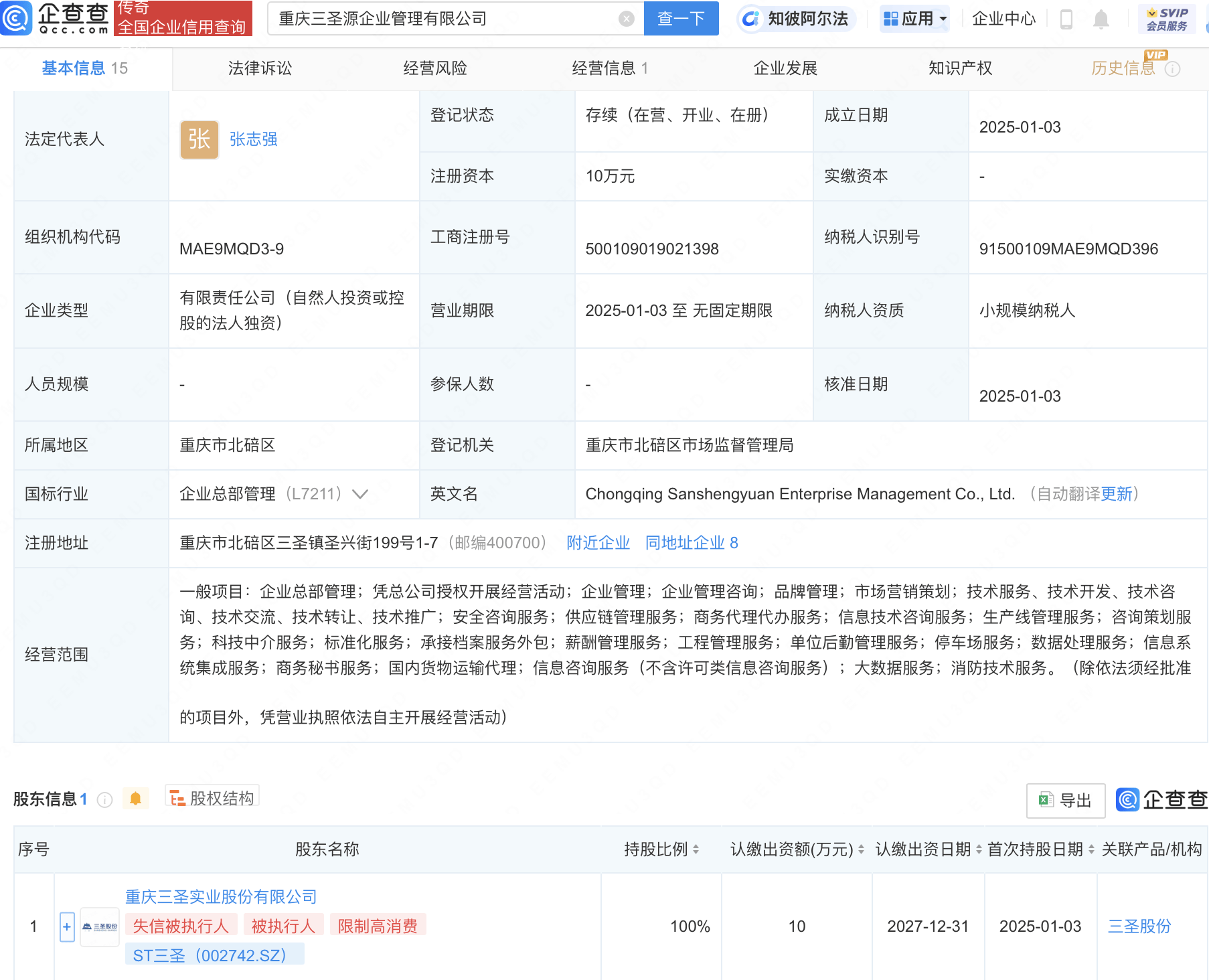Open the notification bell in the header
1209x980 pixels.
1101,19
